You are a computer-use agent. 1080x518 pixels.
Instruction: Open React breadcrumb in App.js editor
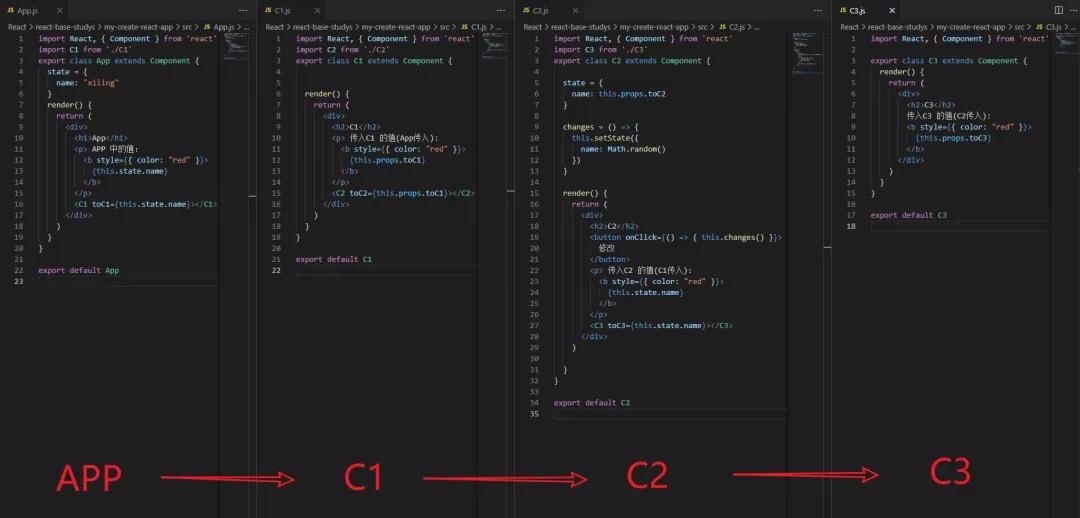[x=17, y=27]
